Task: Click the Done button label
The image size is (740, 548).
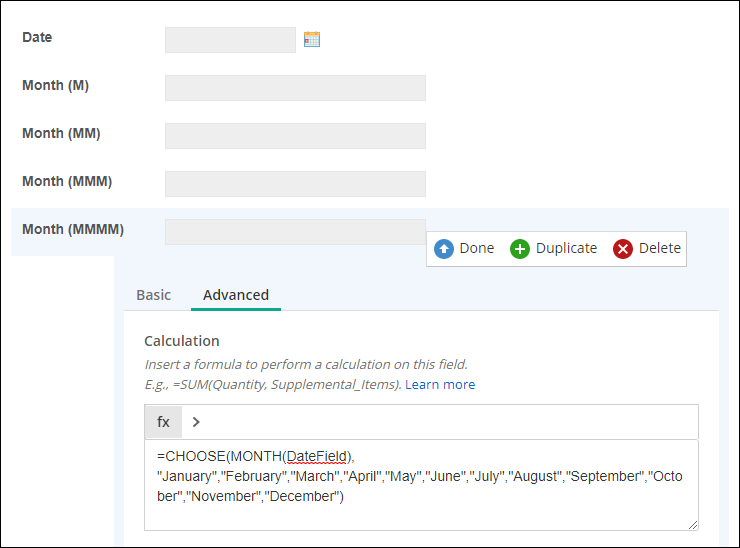Action: click(477, 248)
